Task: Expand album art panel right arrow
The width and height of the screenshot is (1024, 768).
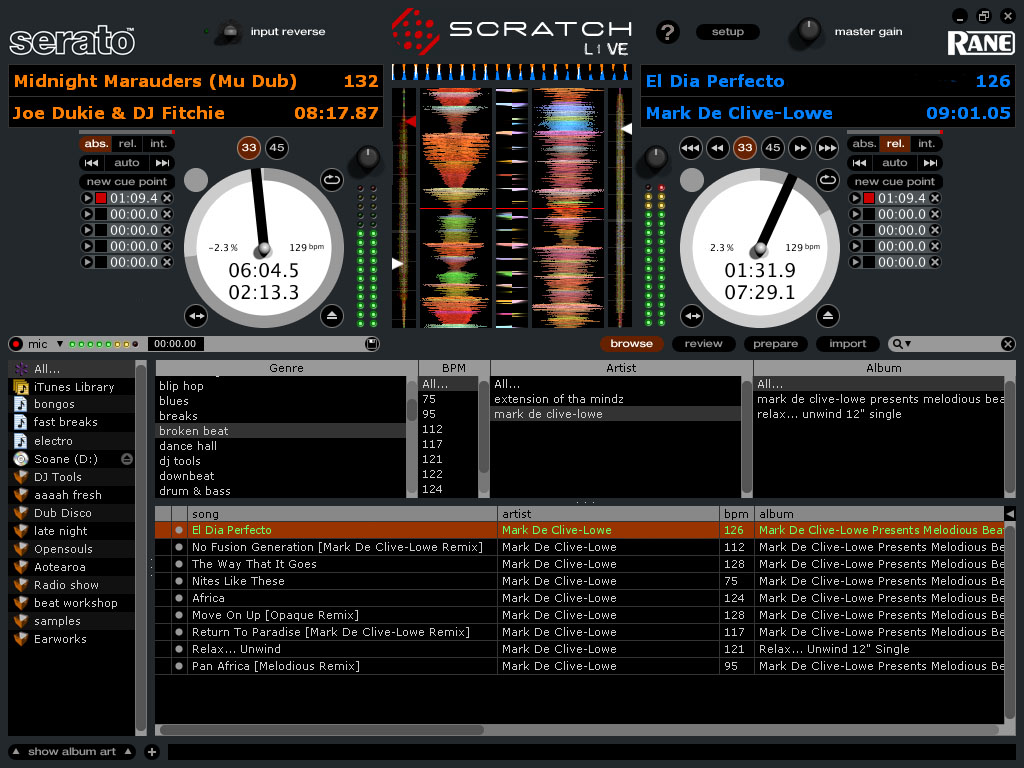Action: click(x=128, y=752)
